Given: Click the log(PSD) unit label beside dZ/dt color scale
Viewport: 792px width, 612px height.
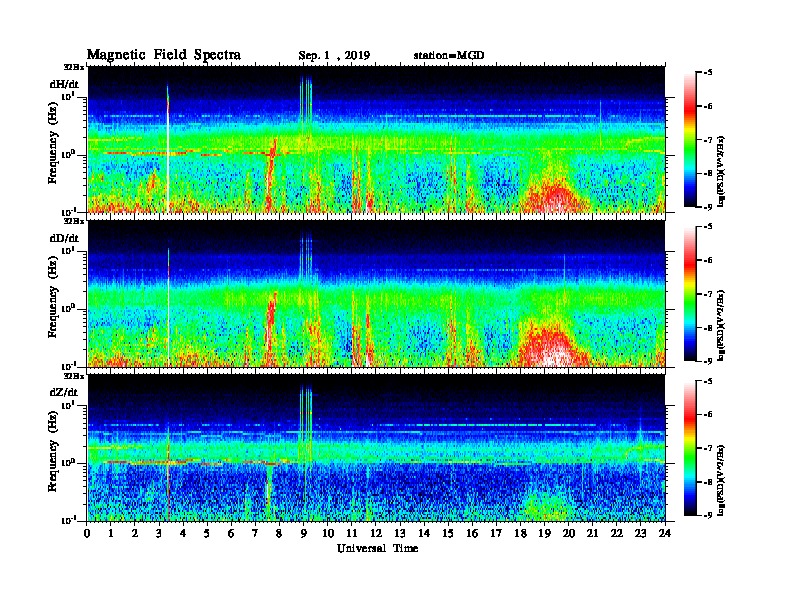Looking at the screenshot, I should pyautogui.click(x=721, y=480).
